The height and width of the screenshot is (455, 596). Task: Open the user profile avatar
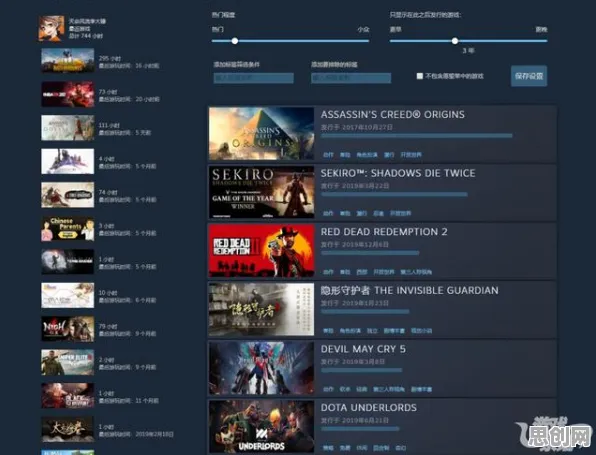point(51,28)
